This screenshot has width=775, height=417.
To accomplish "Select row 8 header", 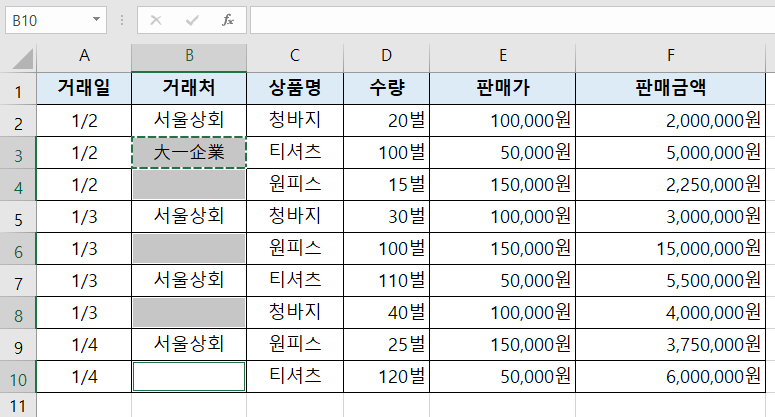I will [x=18, y=313].
